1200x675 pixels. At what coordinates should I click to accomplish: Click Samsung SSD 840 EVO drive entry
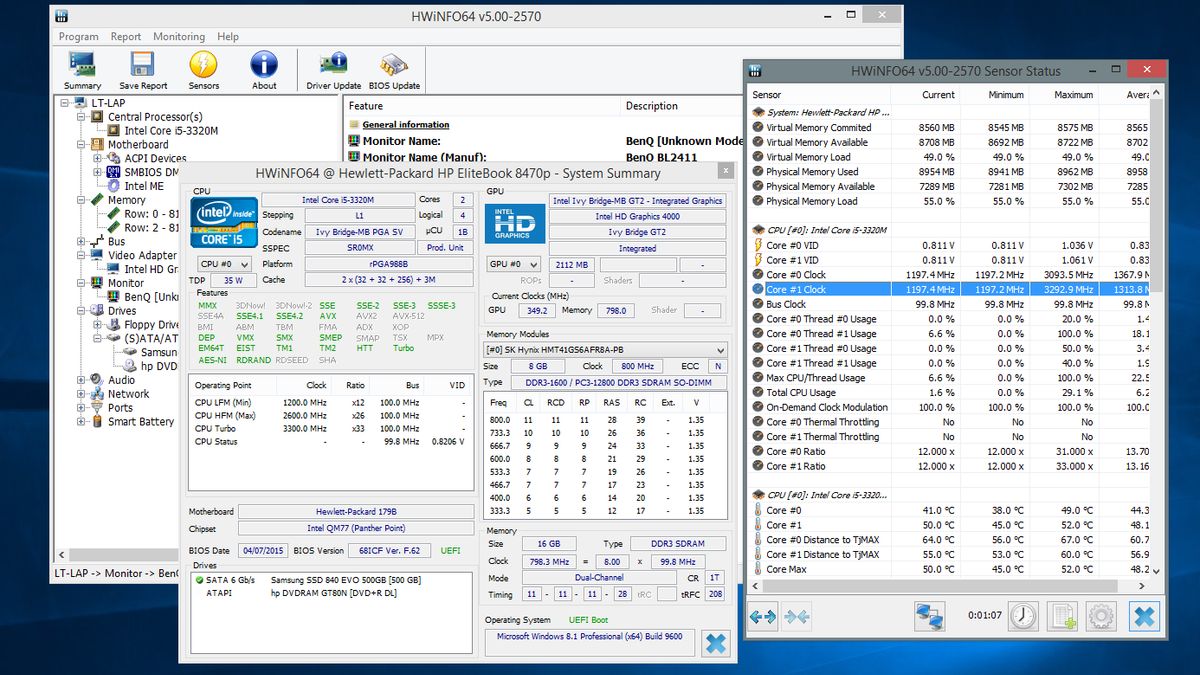pos(330,580)
